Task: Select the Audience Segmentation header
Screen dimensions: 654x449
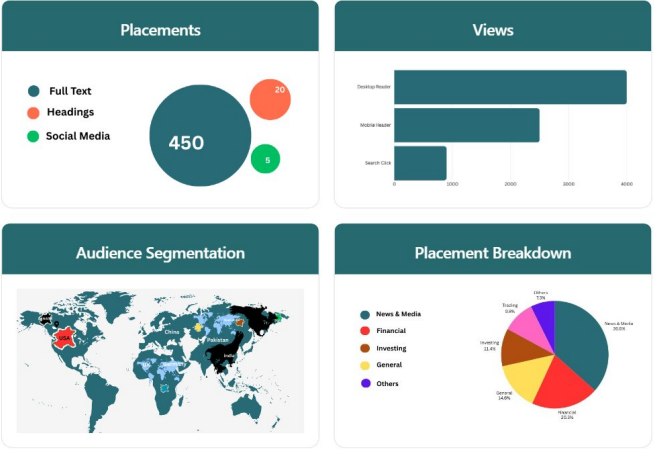Action: pos(160,253)
